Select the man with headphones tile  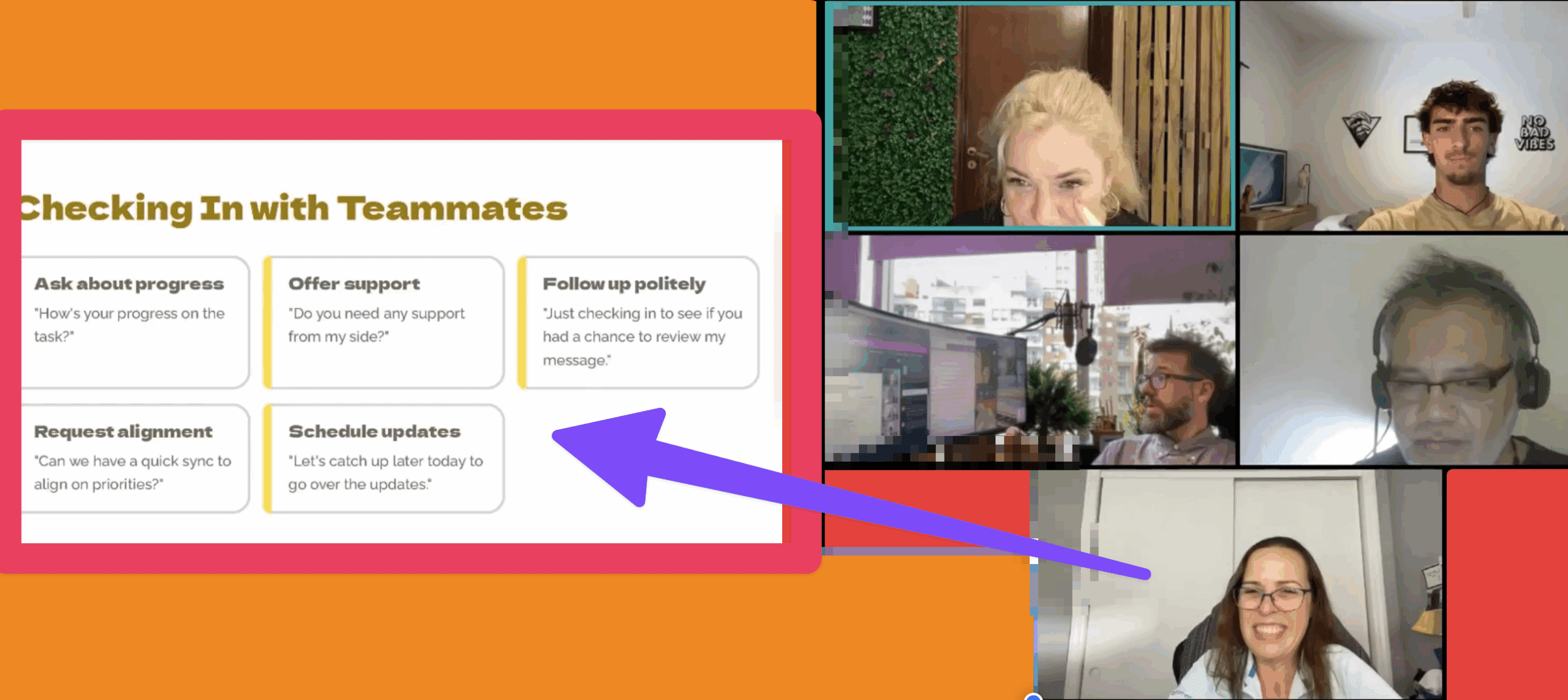pyautogui.click(x=1403, y=350)
